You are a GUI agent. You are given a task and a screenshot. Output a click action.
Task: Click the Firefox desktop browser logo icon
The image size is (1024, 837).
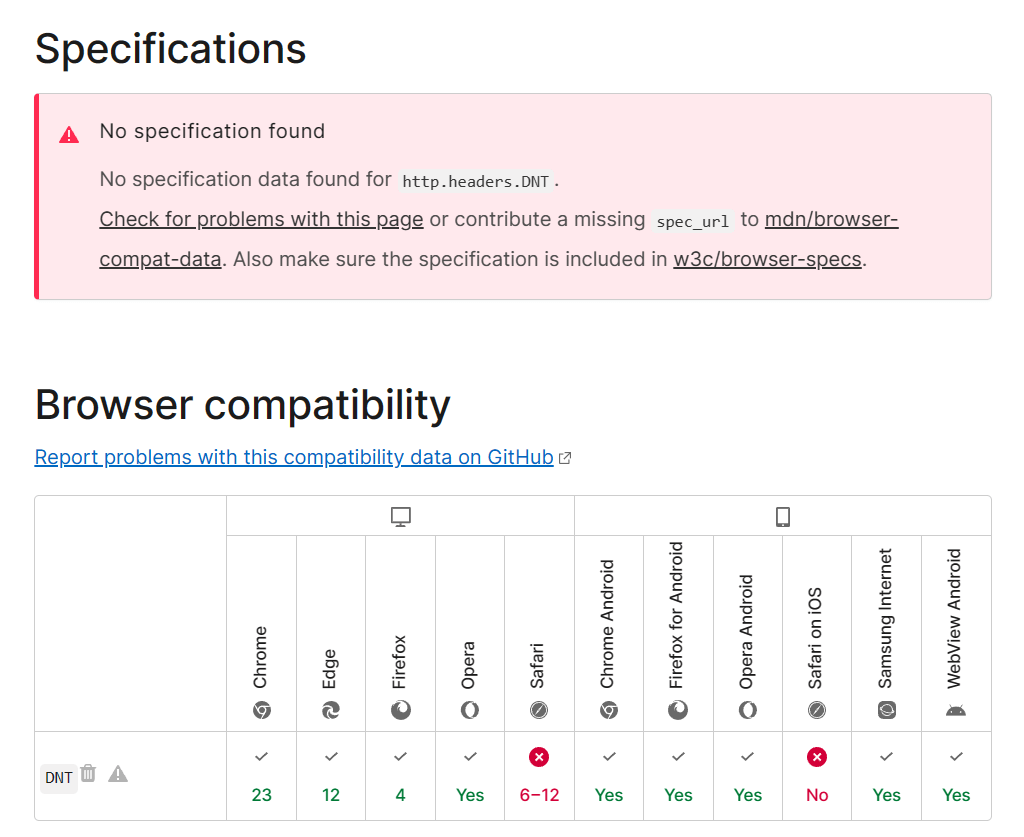click(400, 710)
